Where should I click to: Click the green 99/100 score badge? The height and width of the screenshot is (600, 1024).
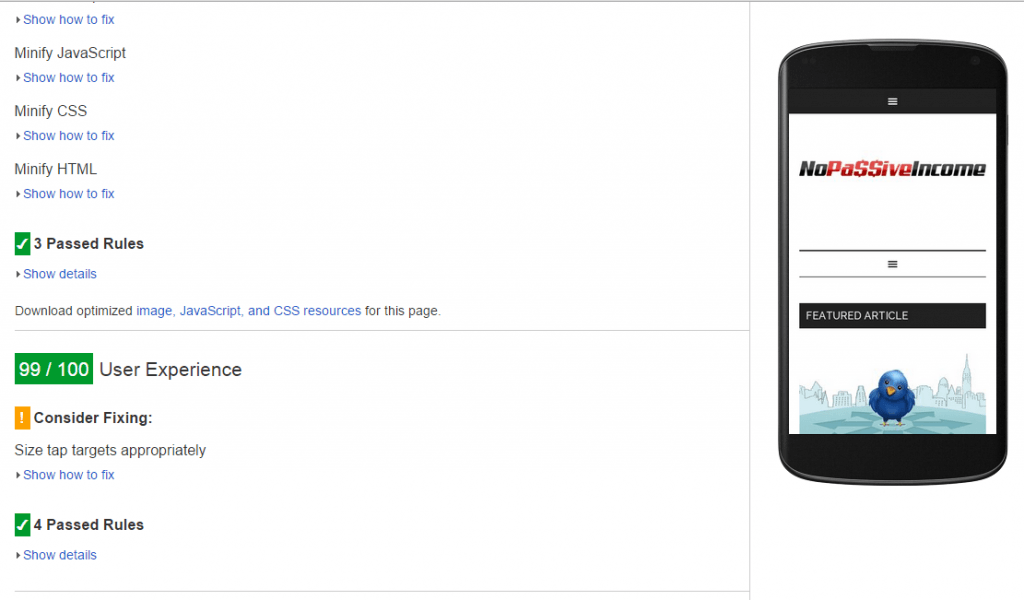tap(53, 368)
